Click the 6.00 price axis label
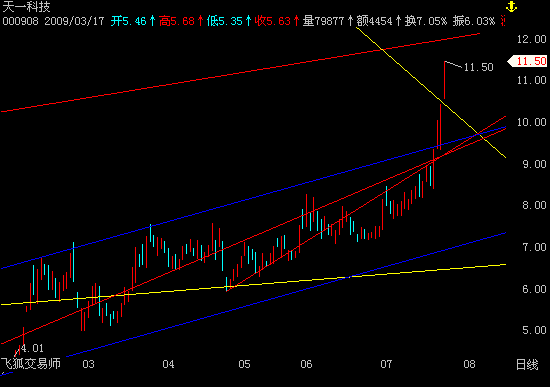 coord(534,289)
